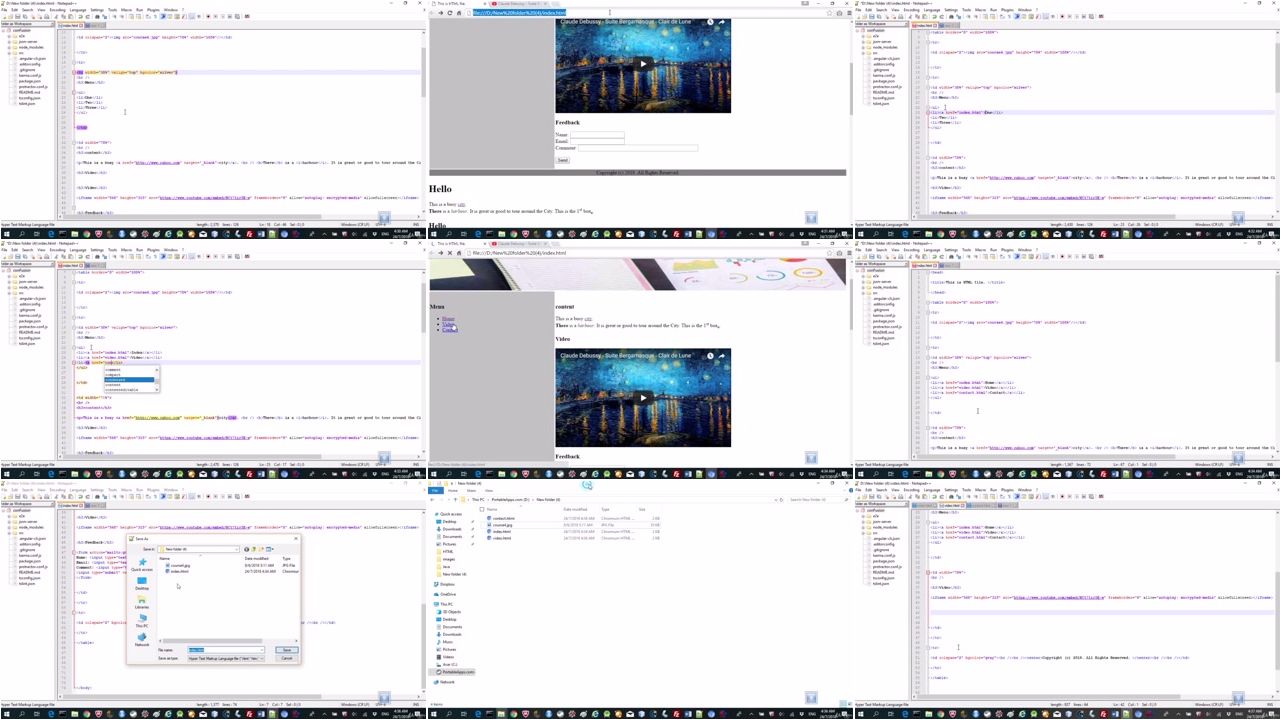Click search box in File Explorer
The image size is (1281, 720).
pos(819,500)
